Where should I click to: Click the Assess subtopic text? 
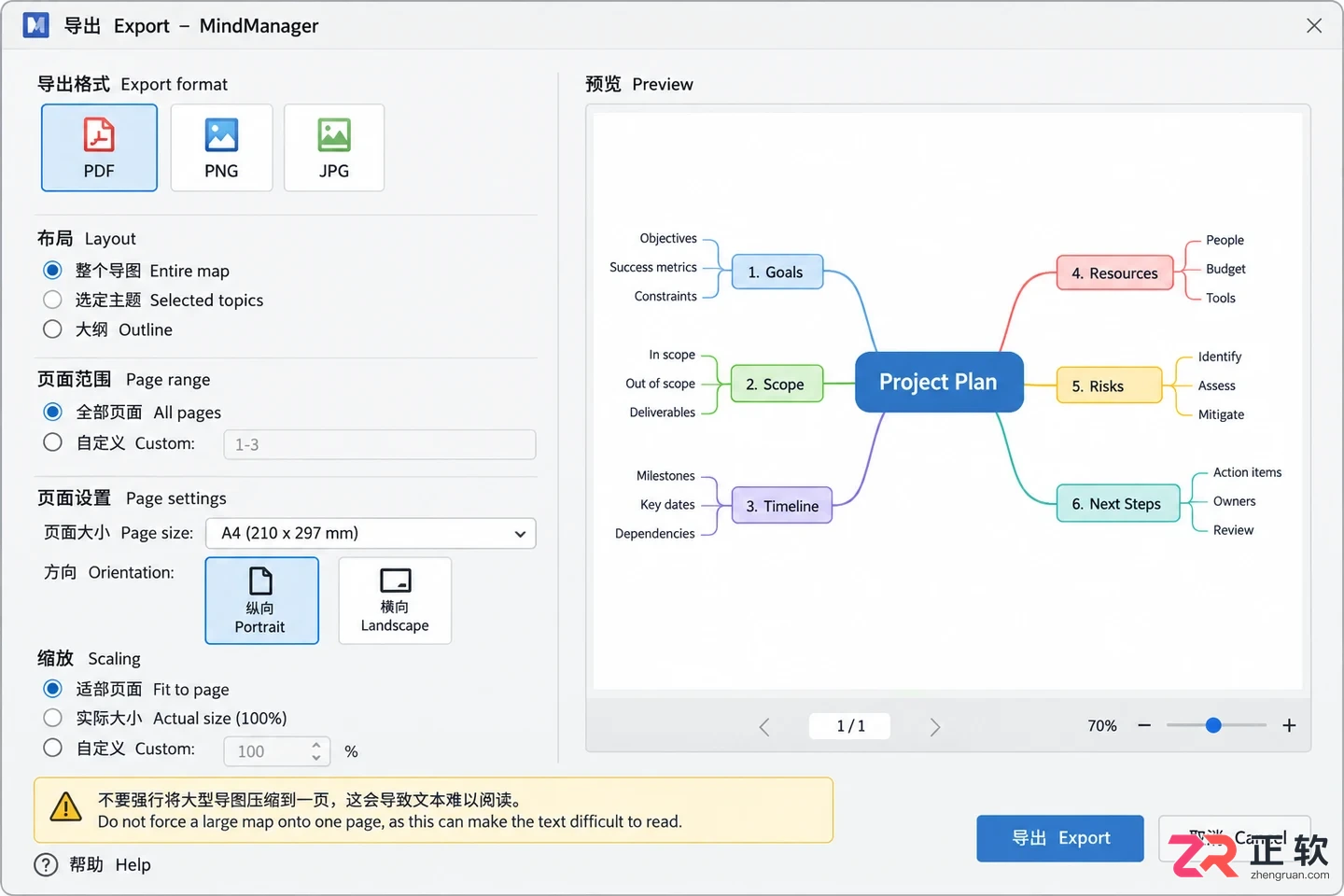(x=1216, y=385)
